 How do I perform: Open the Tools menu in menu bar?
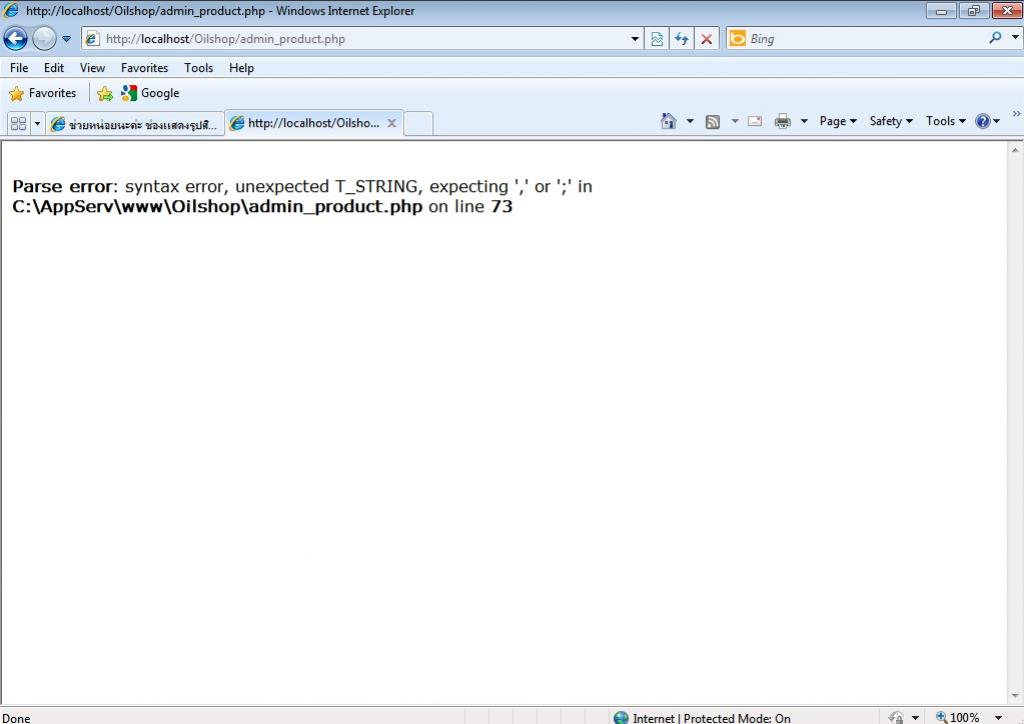coord(199,68)
